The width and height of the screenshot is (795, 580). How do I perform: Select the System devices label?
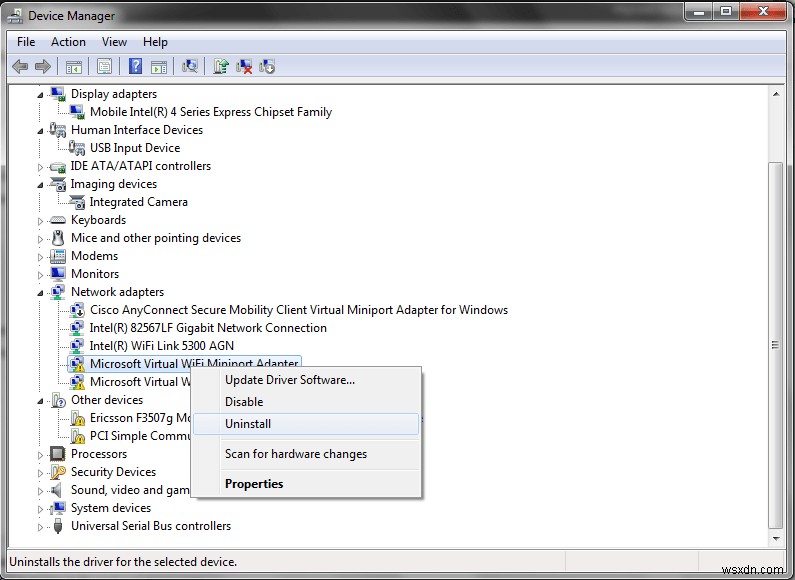pos(111,508)
